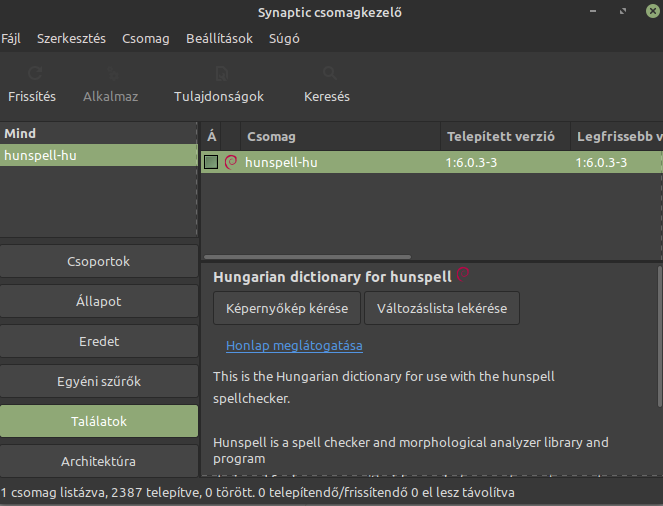Viewport: 663px width, 506px height.
Task: Open the Szerkesztés menu
Action: 71,38
